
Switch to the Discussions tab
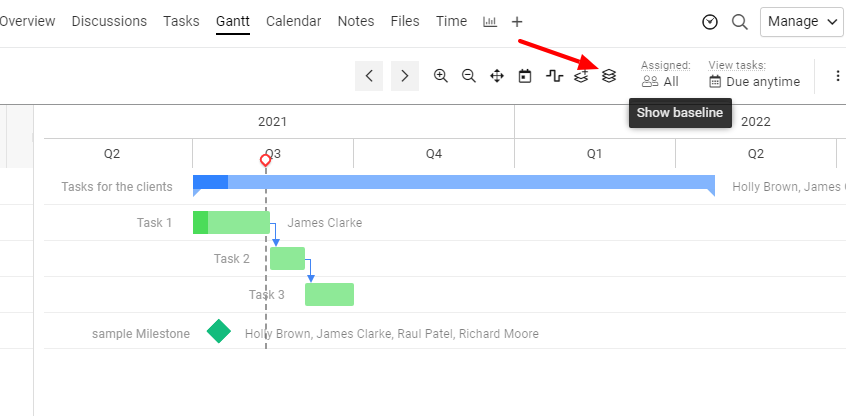pyautogui.click(x=109, y=22)
